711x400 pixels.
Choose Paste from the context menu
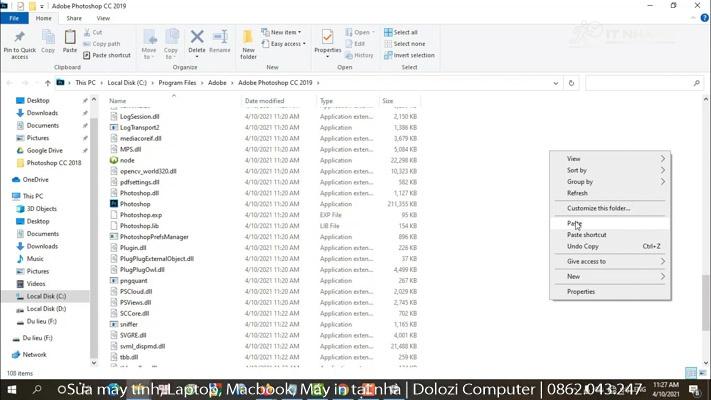575,223
